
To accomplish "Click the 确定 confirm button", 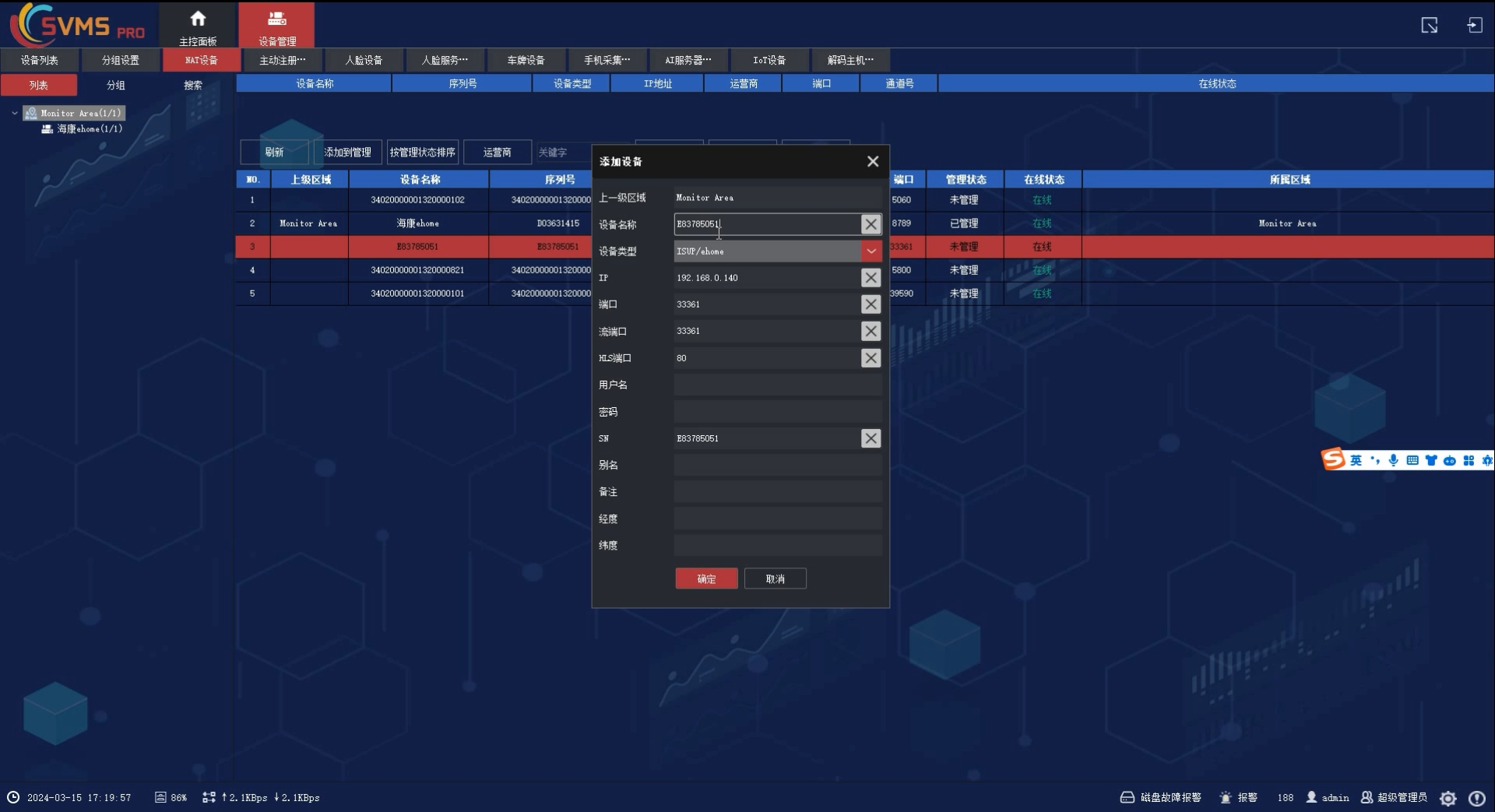I will 706,578.
